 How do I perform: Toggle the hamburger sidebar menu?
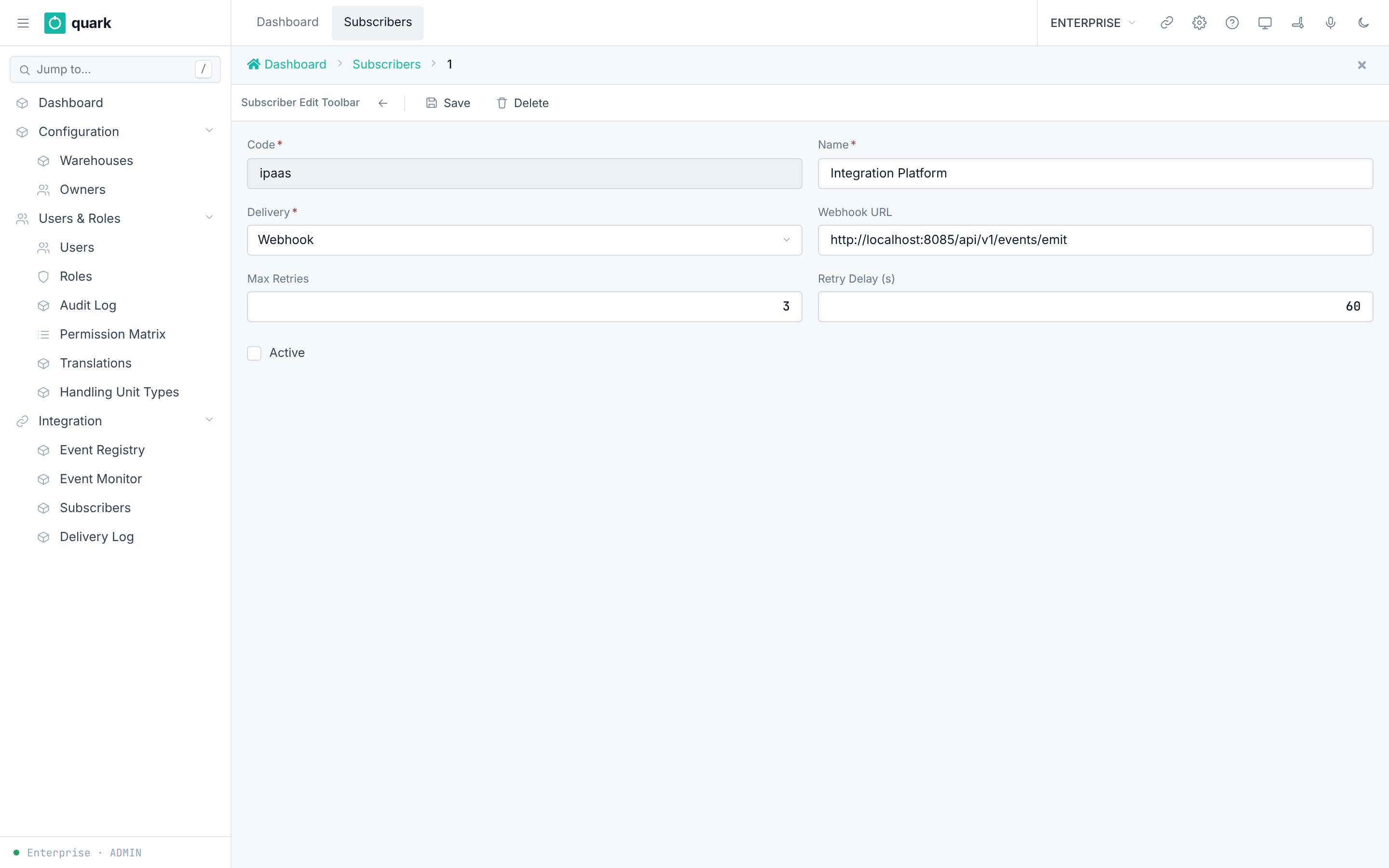[x=23, y=23]
